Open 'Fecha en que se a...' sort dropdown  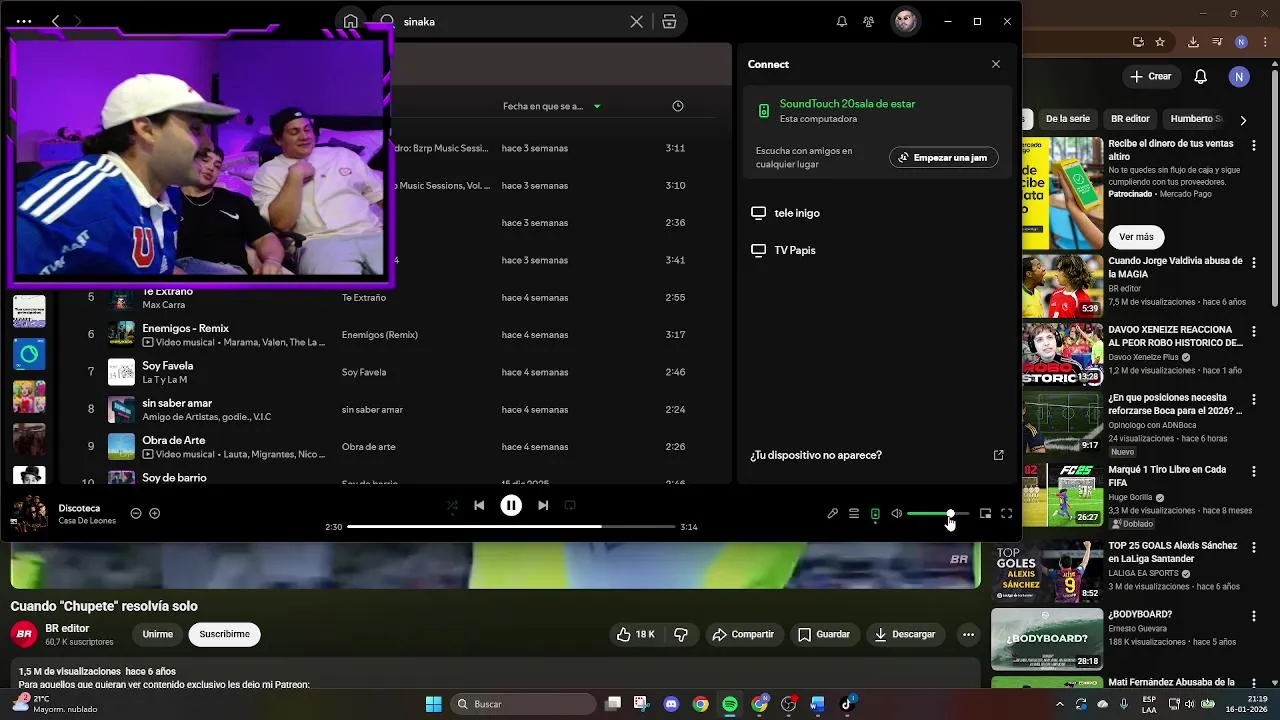[552, 106]
